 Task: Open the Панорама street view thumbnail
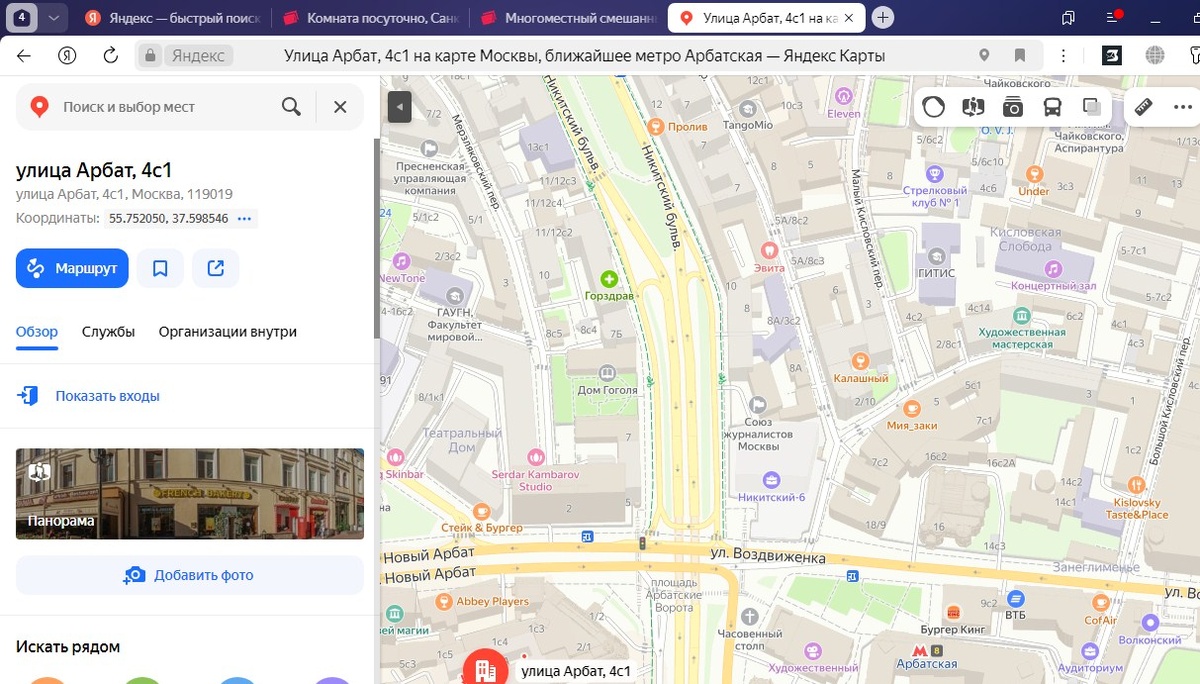coord(190,494)
